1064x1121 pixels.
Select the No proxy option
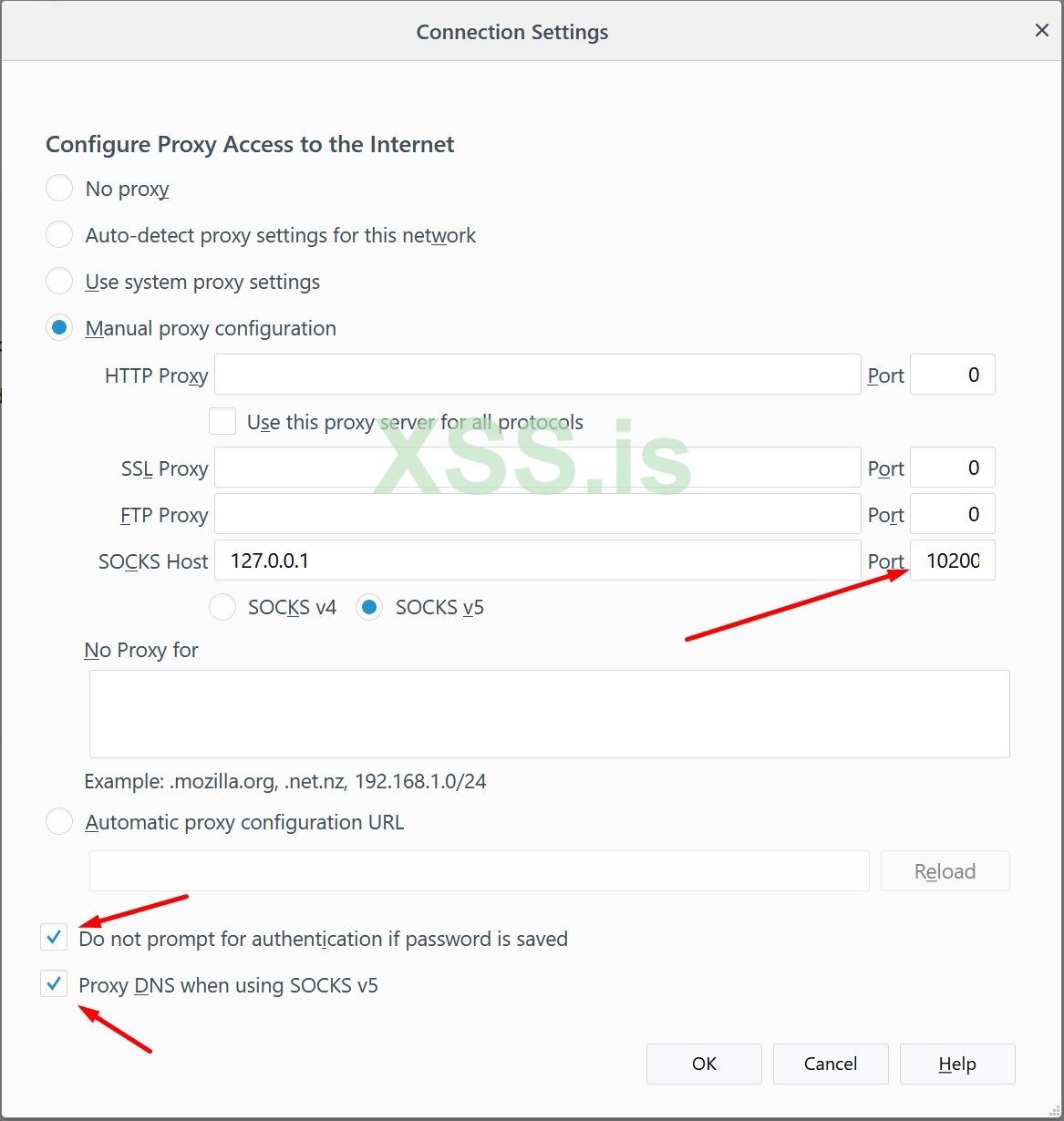coord(59,189)
